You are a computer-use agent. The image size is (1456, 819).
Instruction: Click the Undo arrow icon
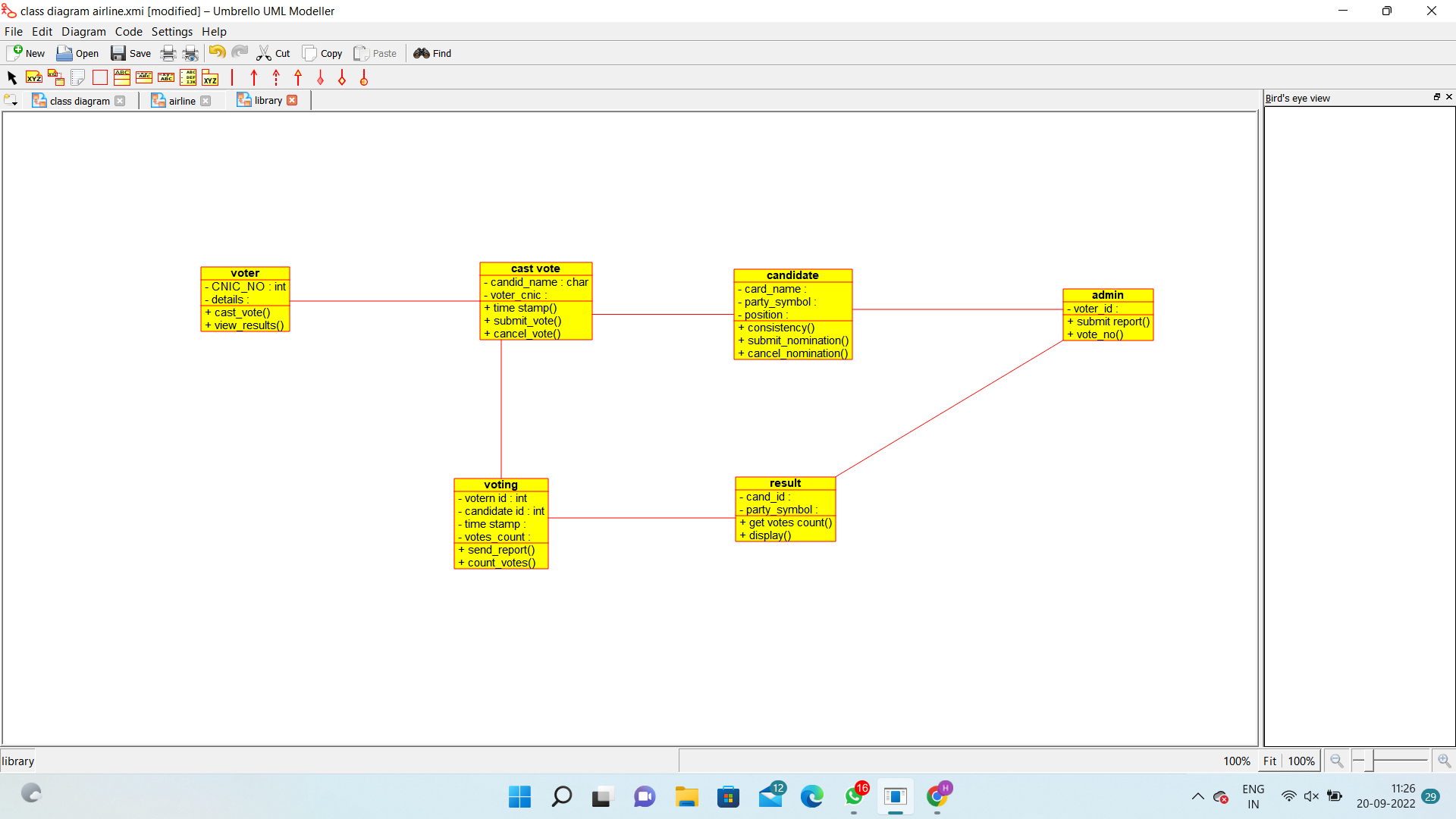pos(217,52)
